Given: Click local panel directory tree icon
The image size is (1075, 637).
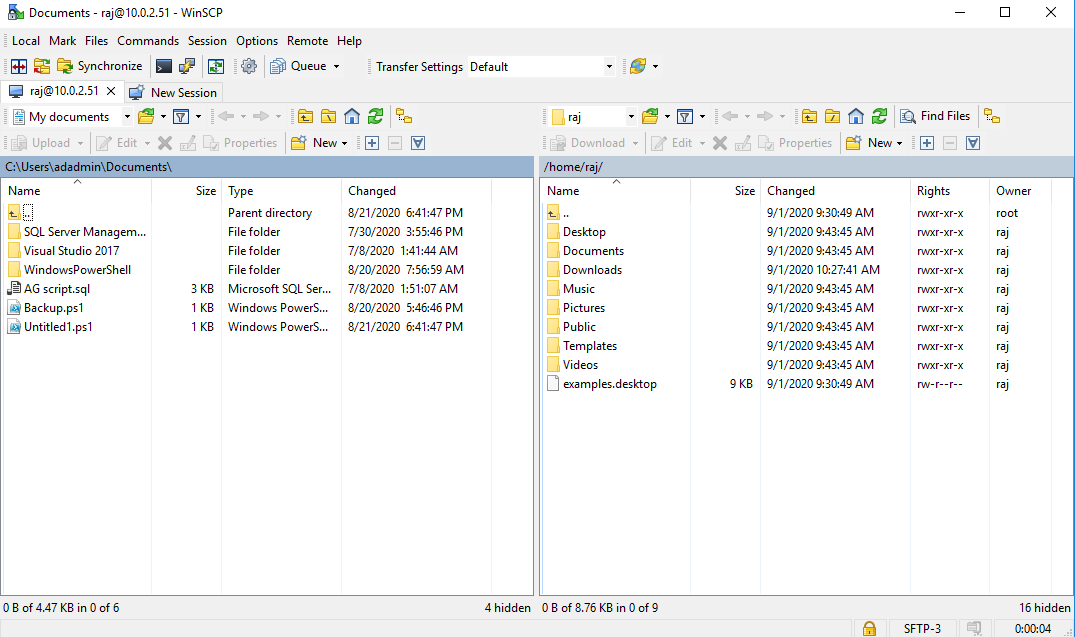Looking at the screenshot, I should 404,117.
